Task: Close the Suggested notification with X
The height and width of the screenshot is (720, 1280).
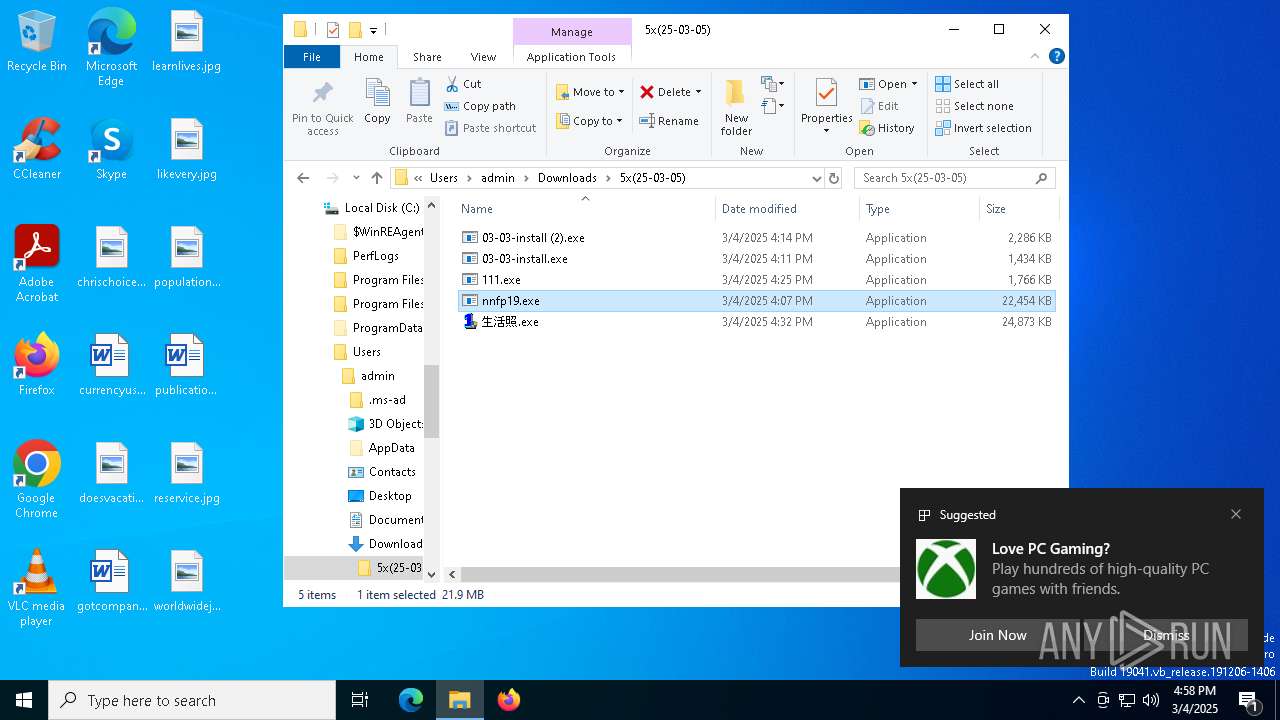Action: pos(1236,514)
